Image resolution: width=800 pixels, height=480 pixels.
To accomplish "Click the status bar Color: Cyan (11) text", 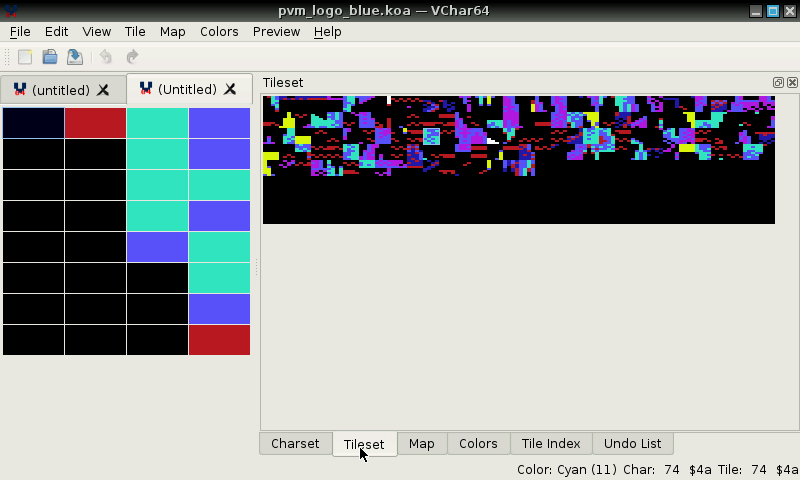I will click(567, 469).
